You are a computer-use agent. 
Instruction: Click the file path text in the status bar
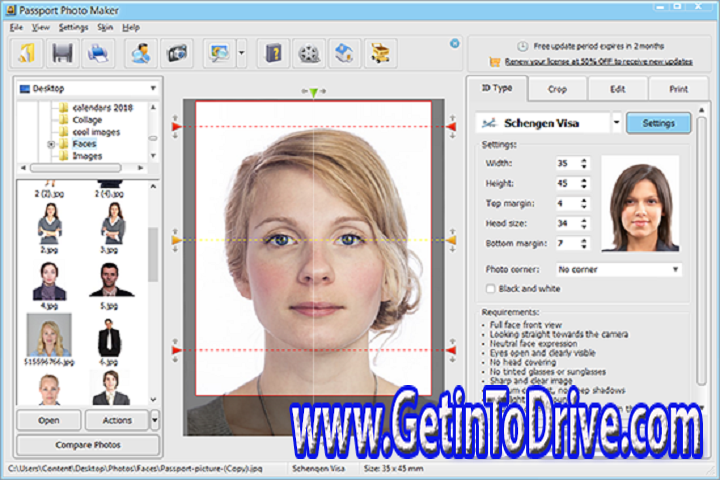(135, 469)
